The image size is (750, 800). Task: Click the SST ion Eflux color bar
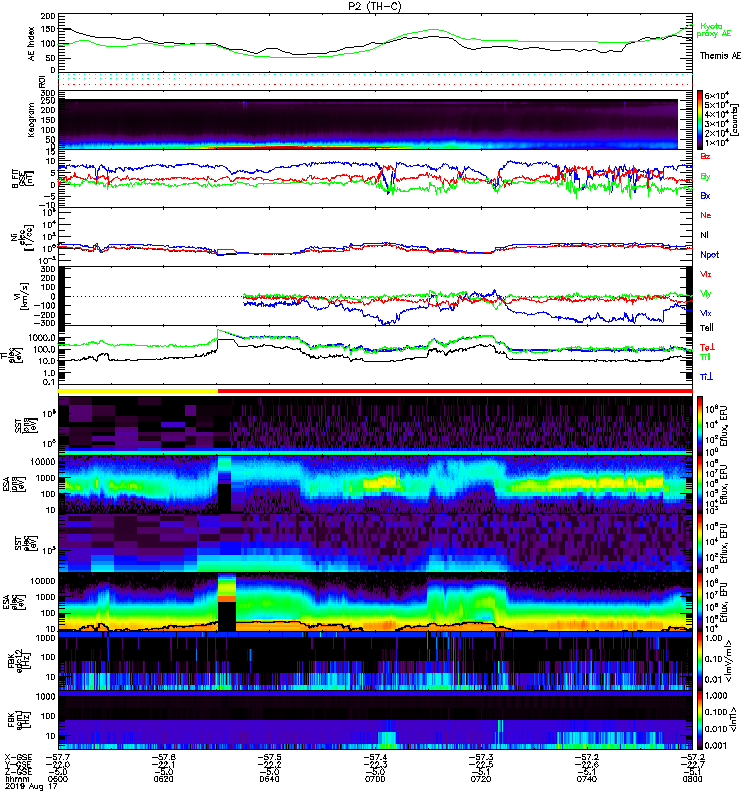[x=700, y=424]
